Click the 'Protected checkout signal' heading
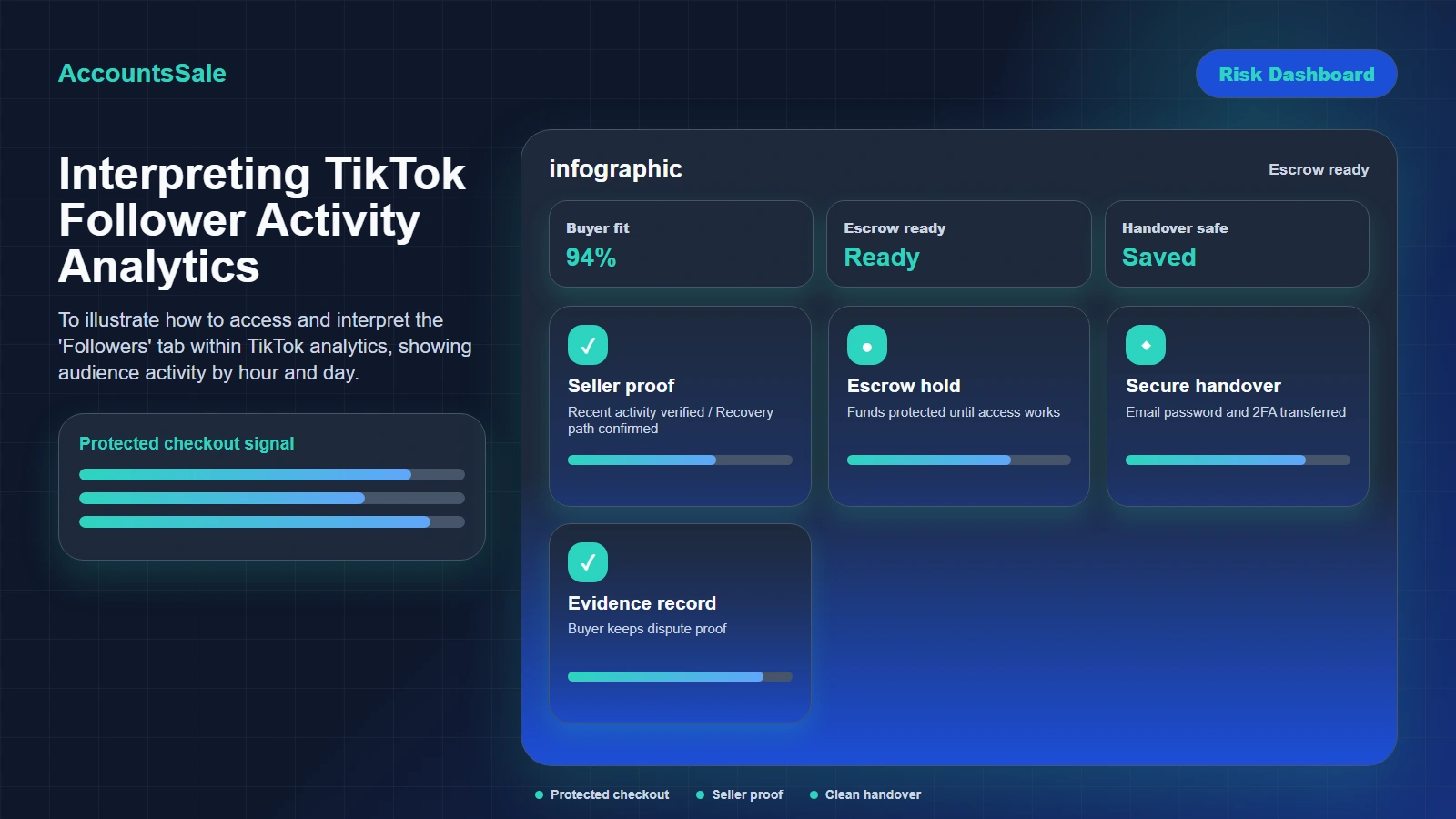Viewport: 1456px width, 819px height. (x=187, y=443)
